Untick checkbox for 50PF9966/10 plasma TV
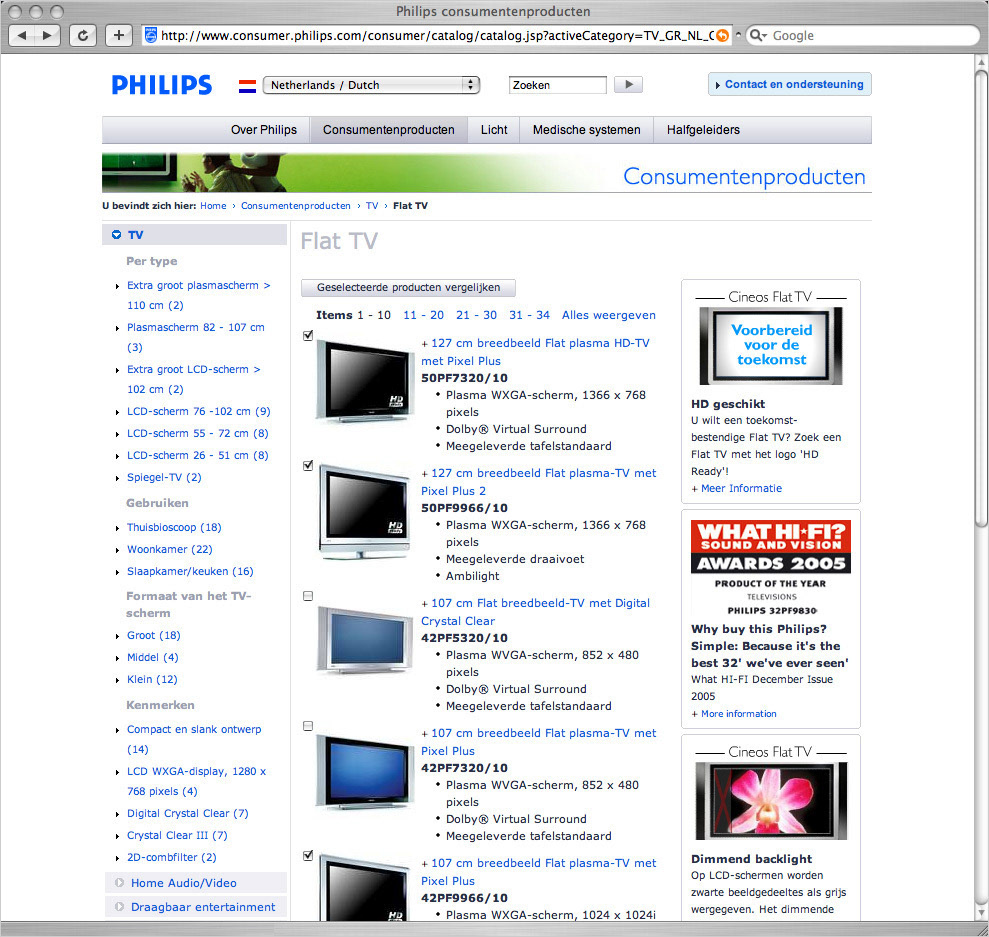 pyautogui.click(x=308, y=465)
